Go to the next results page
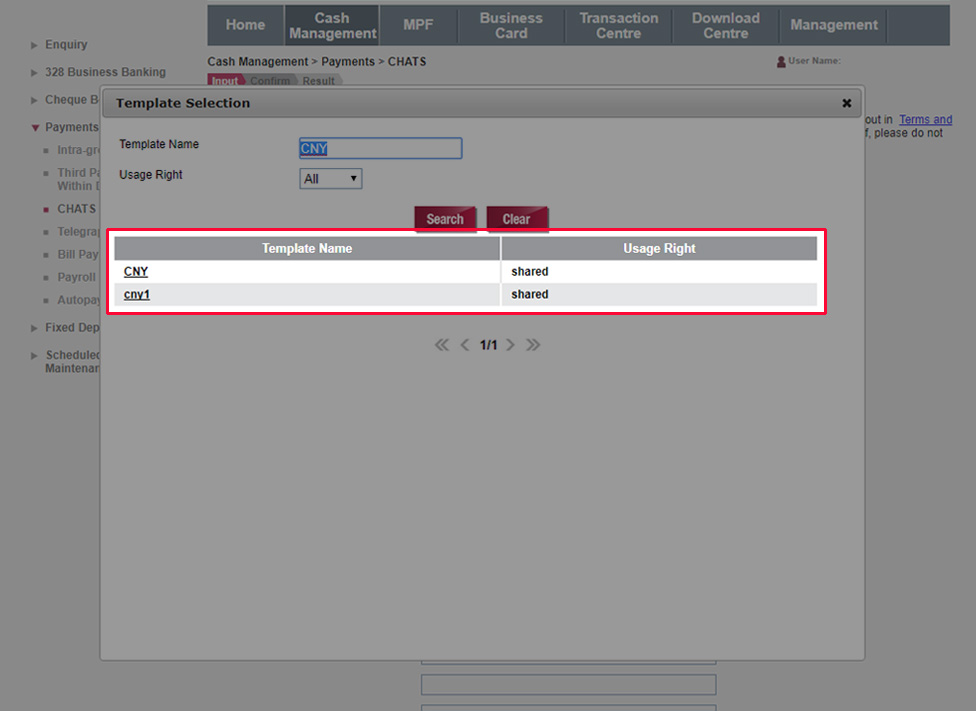This screenshot has height=711, width=976. 510,345
